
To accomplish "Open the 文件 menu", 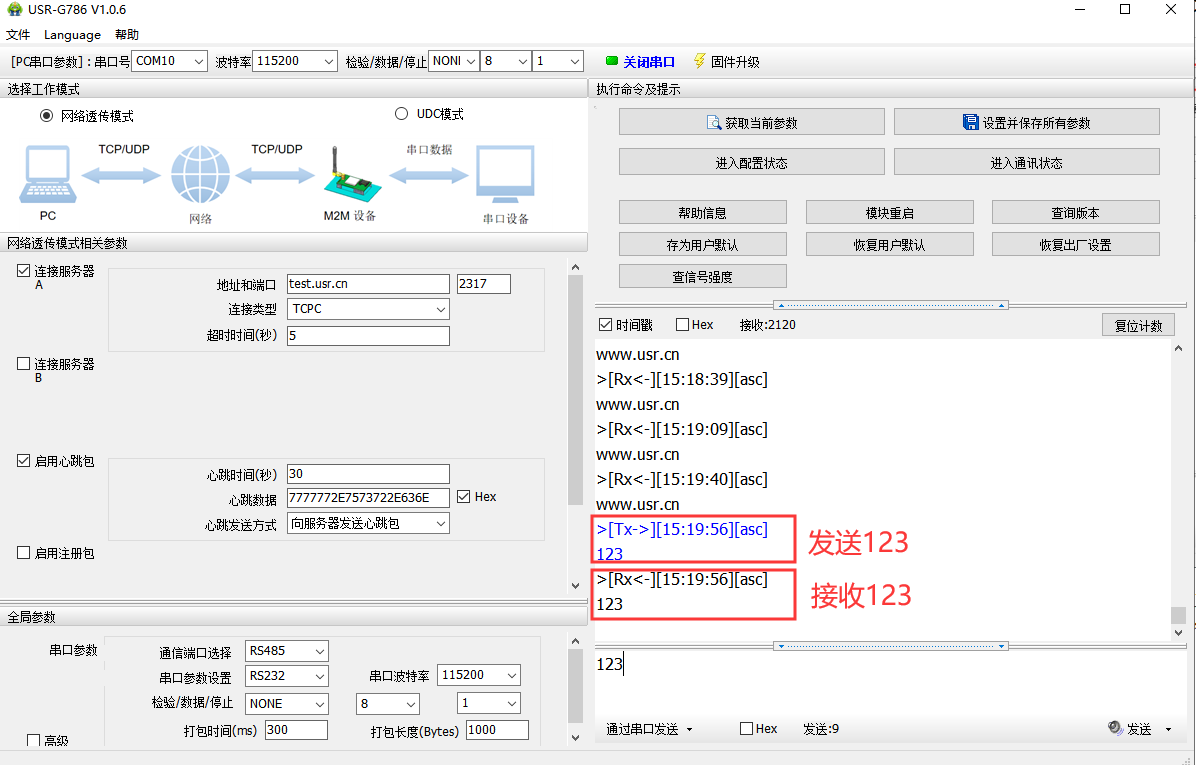I will coord(18,34).
